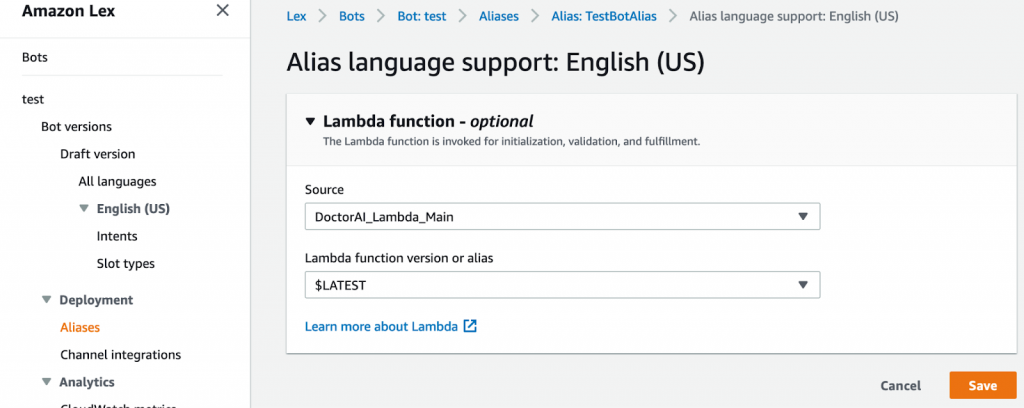
Task: Click the Amazon Lex sidebar title
Action: coord(69,11)
